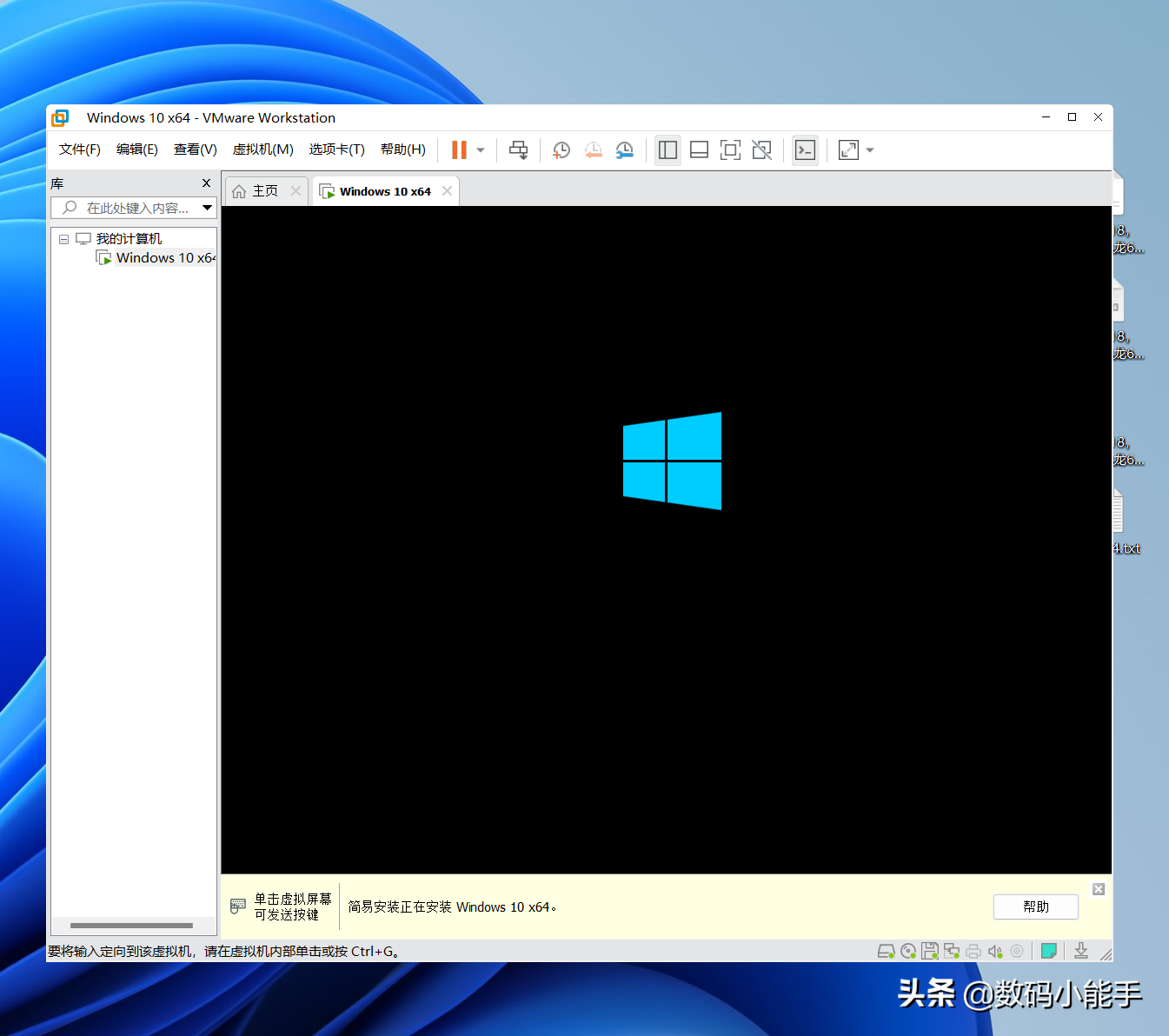The image size is (1169, 1036).
Task: Collapse the 我的计算机 tree node
Action: click(63, 239)
